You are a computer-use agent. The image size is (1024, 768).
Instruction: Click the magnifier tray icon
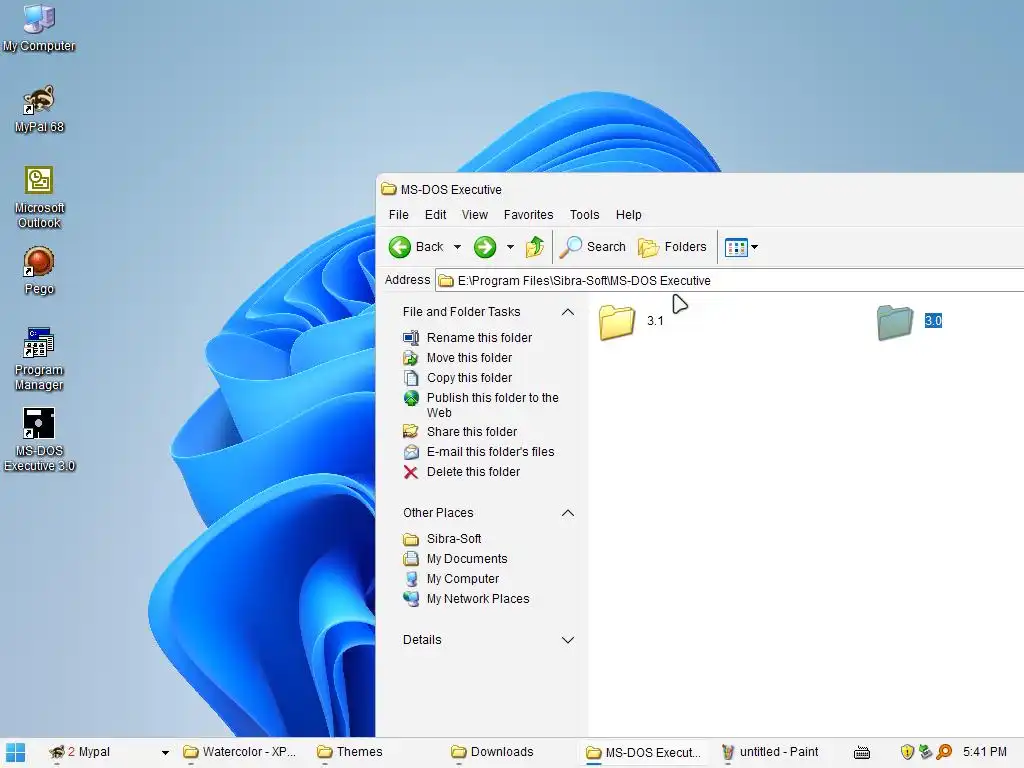click(x=944, y=752)
